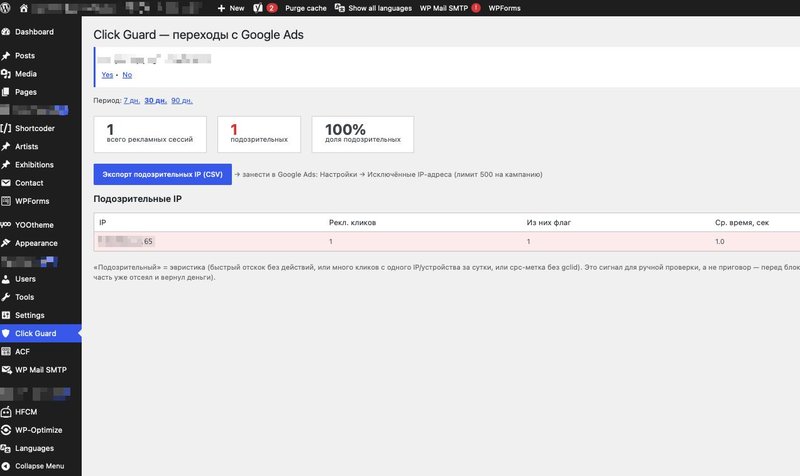Open the WordPress logo menu

point(5,8)
